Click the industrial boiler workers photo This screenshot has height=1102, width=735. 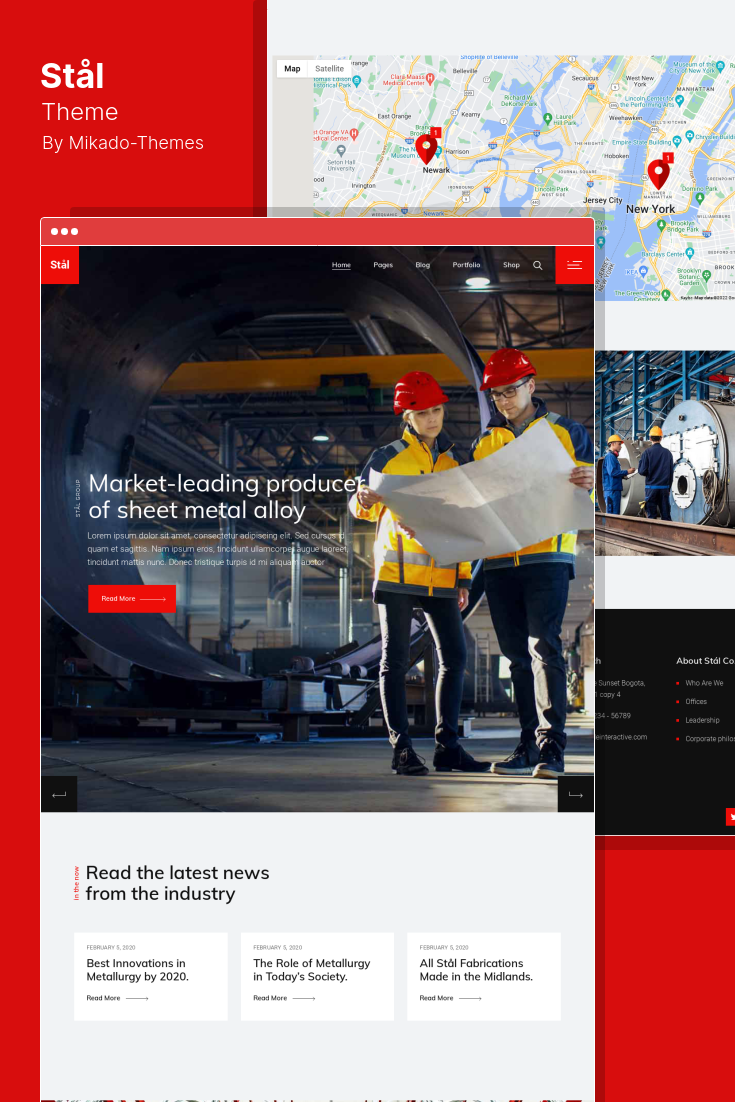665,453
